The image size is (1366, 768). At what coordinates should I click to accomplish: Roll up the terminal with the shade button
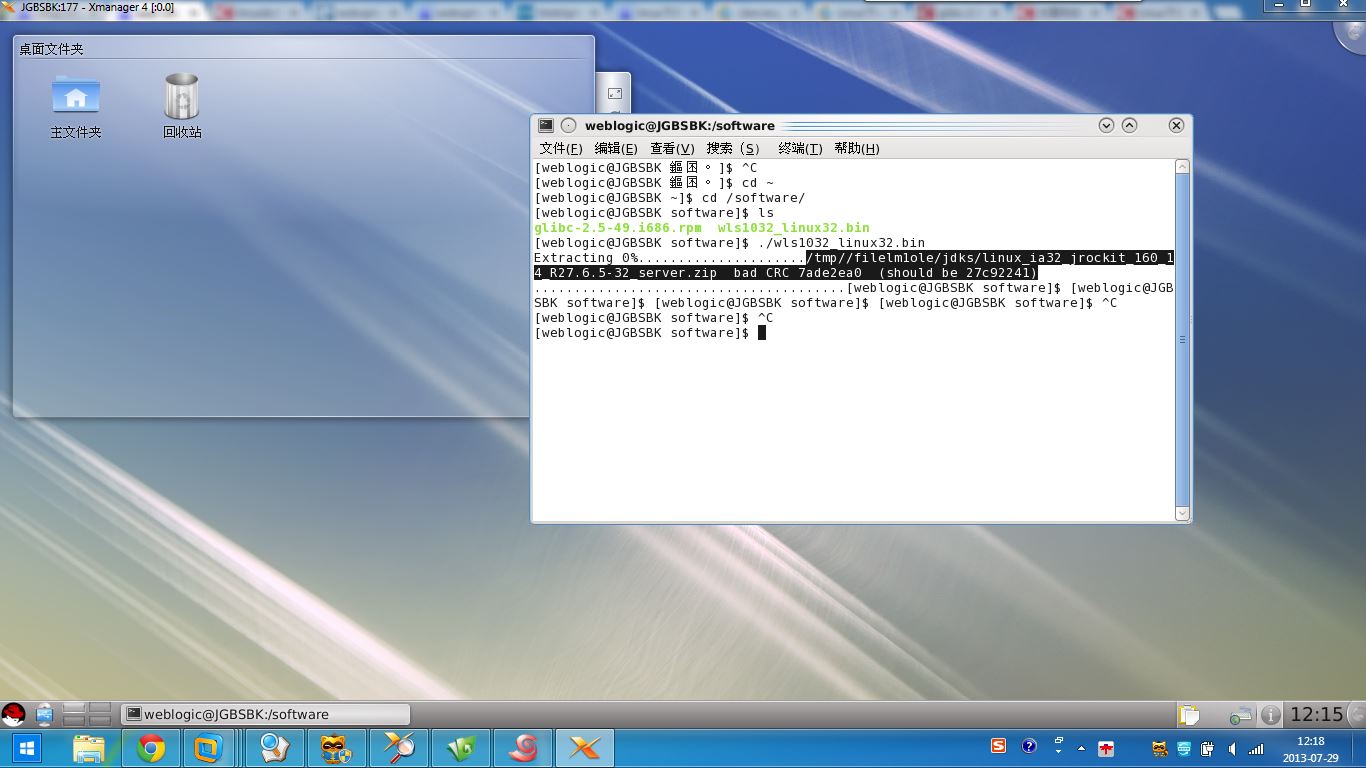[1129, 125]
